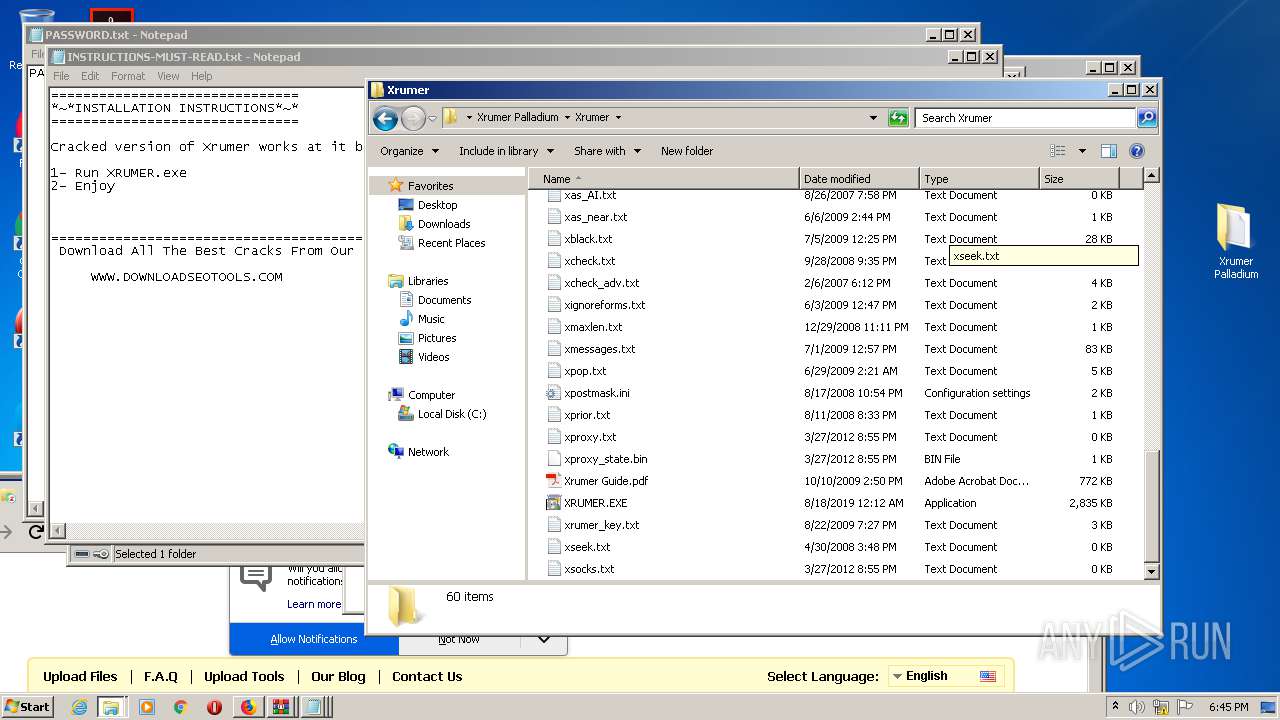Launch Chrome from the taskbar

point(180,707)
